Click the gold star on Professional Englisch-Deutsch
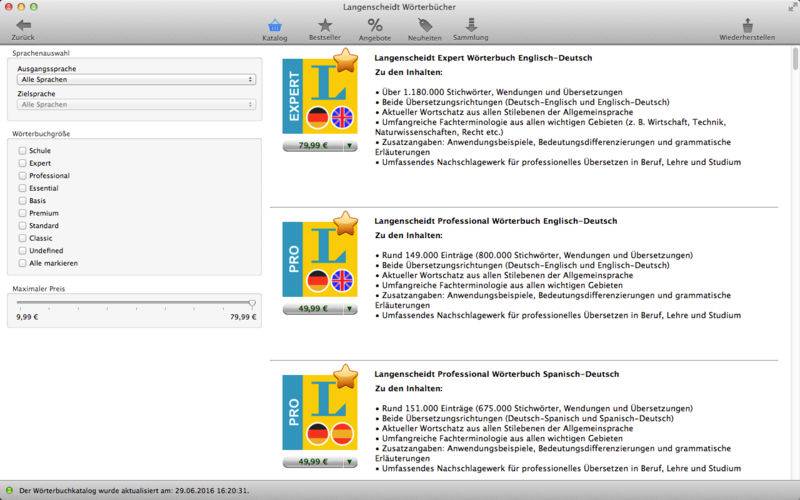Viewport: 800px width, 500px height. (345, 223)
